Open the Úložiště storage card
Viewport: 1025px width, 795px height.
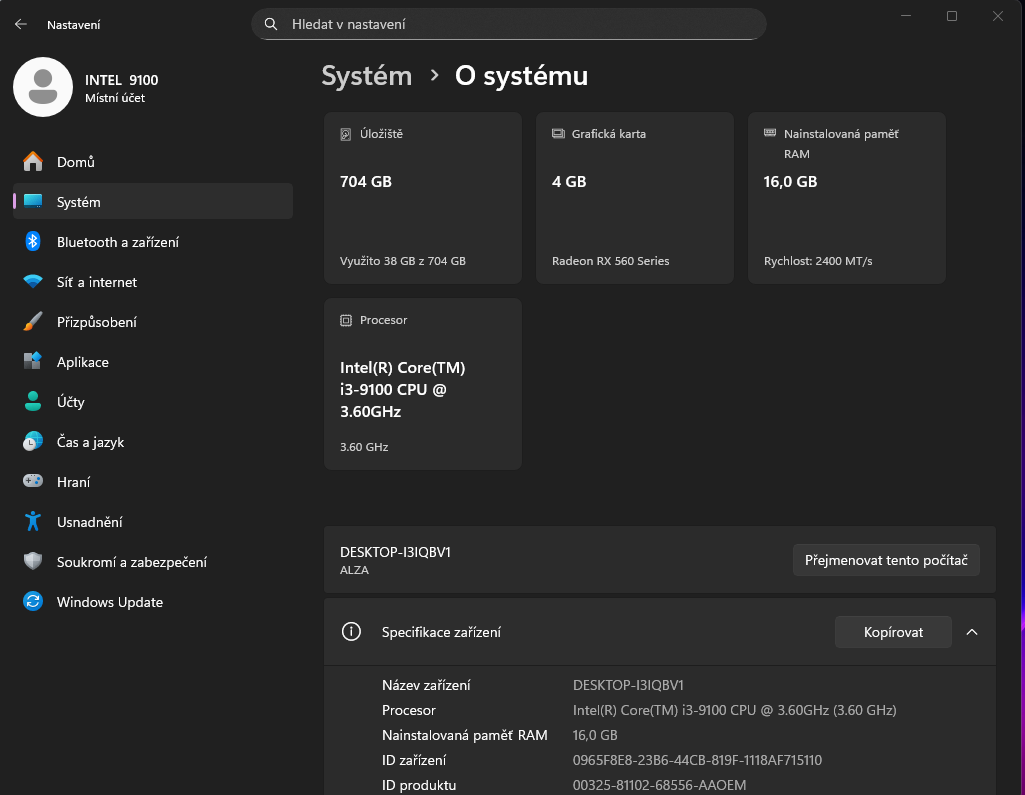pyautogui.click(x=422, y=197)
